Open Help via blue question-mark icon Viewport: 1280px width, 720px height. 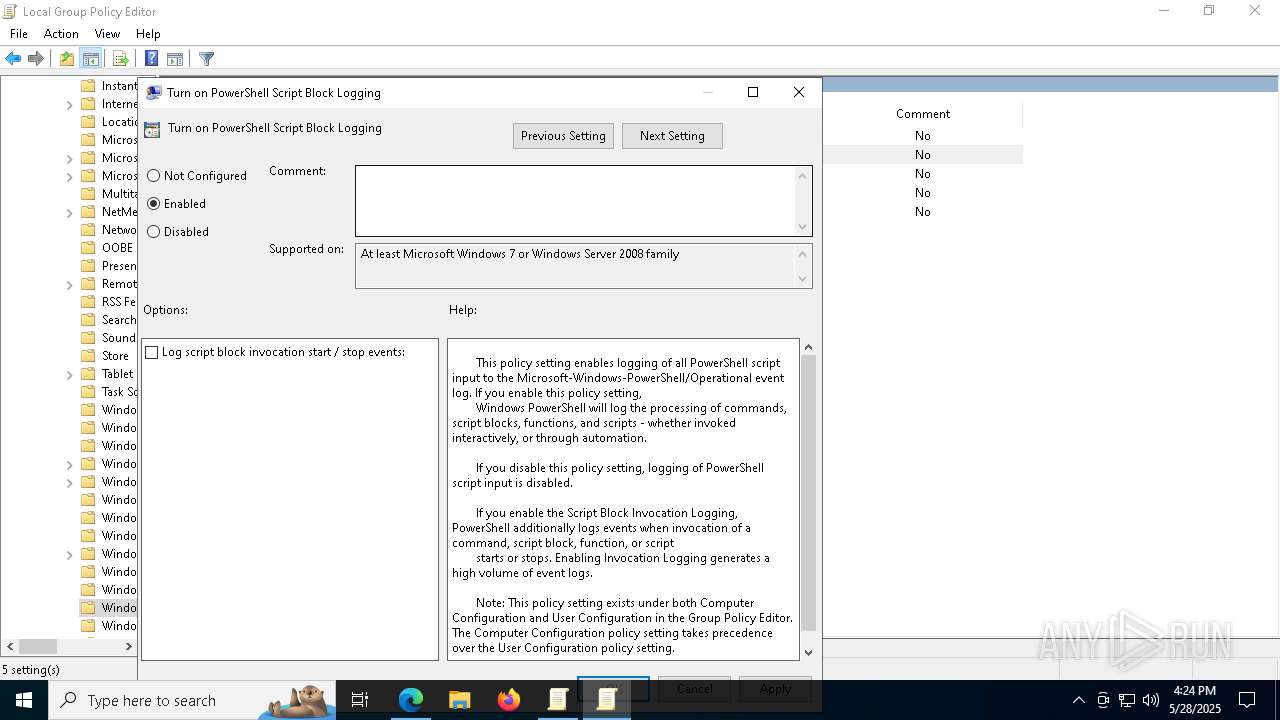(151, 59)
